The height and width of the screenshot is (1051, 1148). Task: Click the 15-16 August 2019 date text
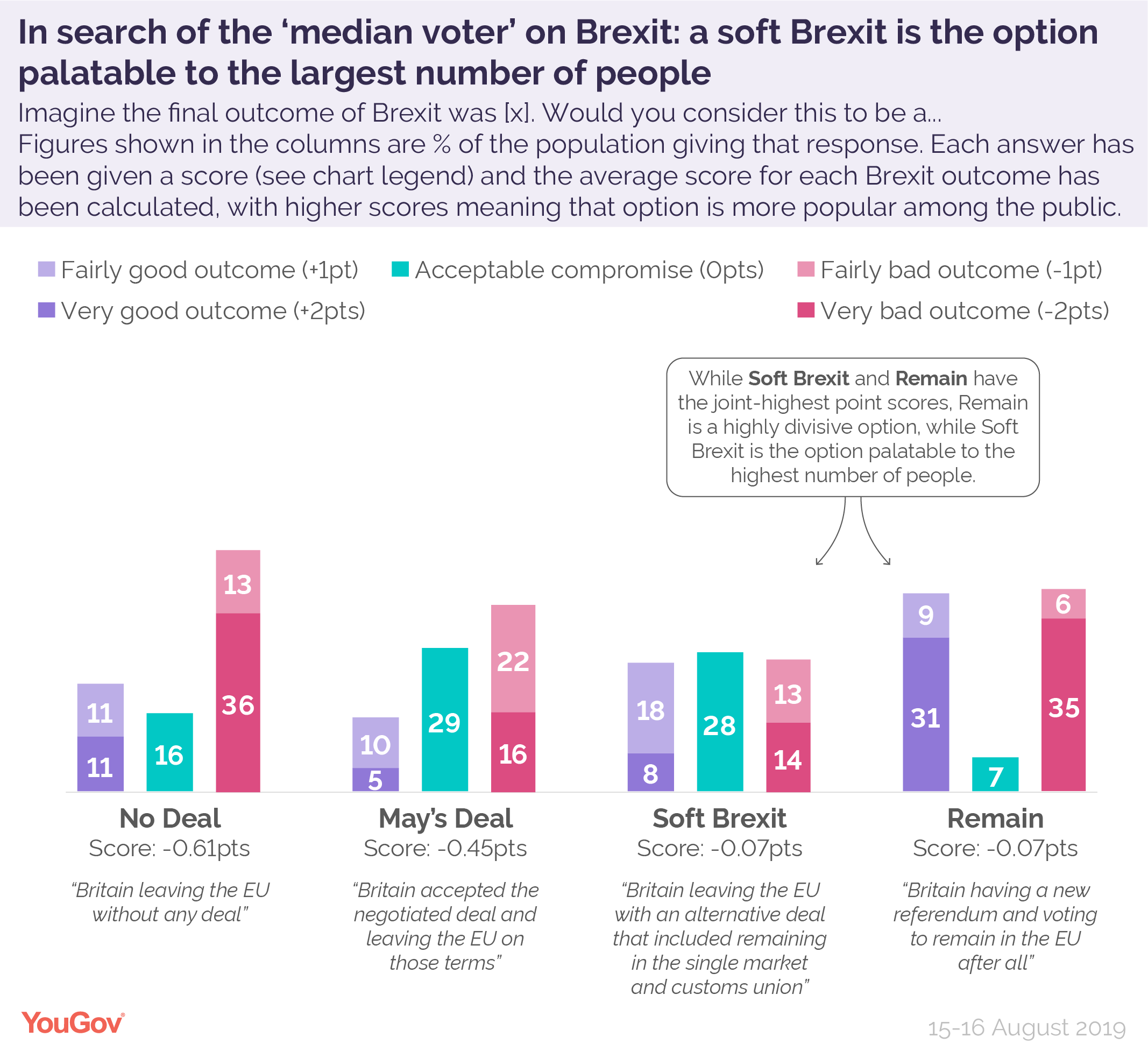coord(1026,1028)
